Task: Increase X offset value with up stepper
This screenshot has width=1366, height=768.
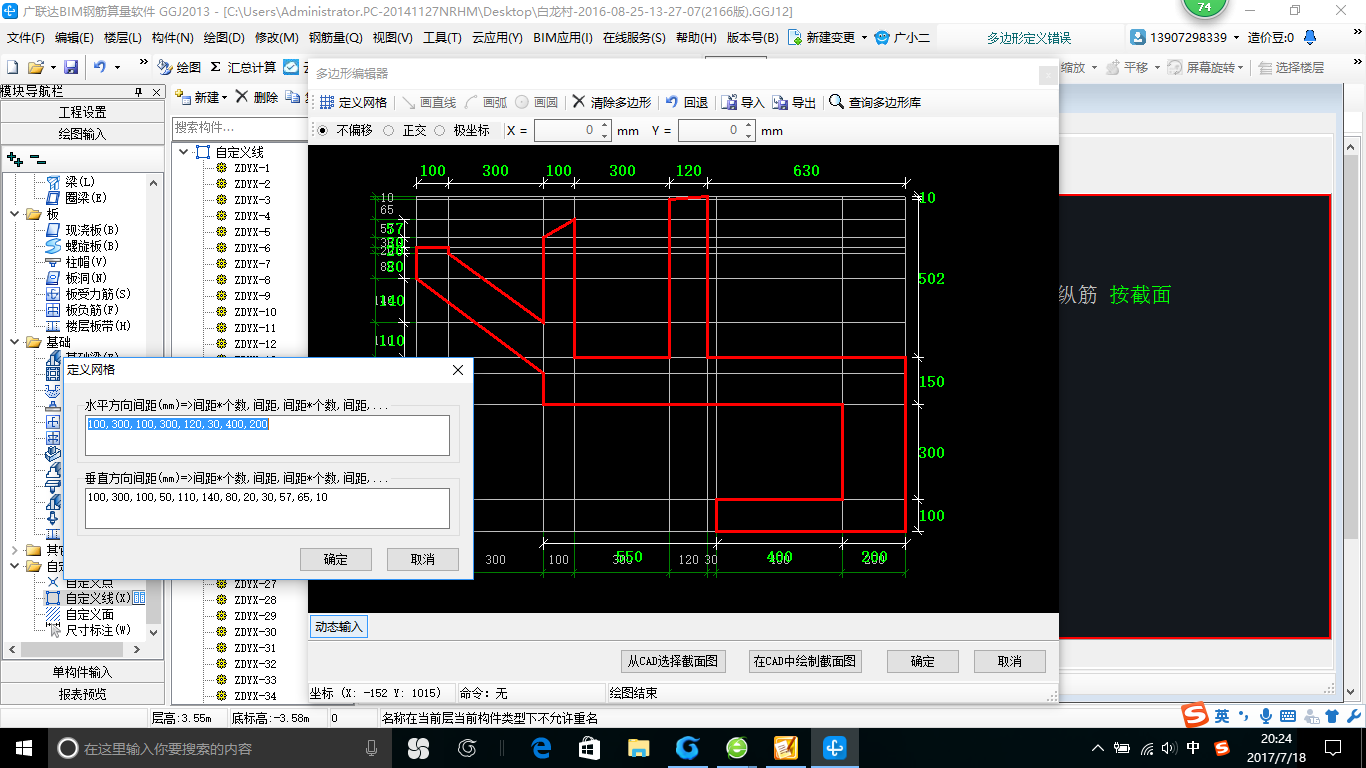Action: pyautogui.click(x=604, y=126)
